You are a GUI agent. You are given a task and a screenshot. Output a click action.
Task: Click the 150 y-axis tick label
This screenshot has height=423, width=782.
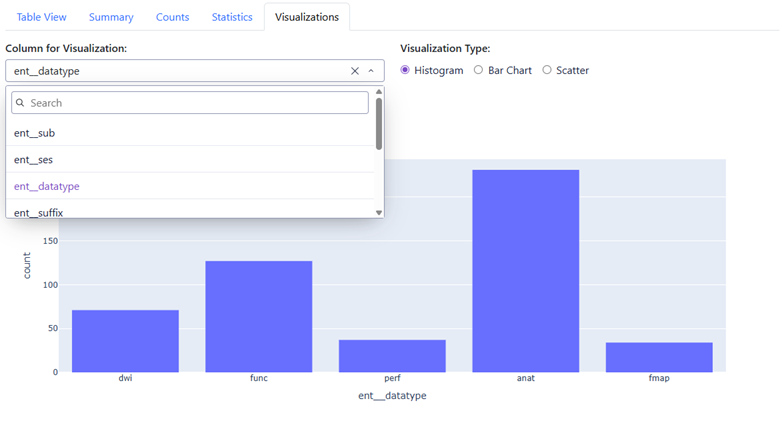tap(50, 241)
